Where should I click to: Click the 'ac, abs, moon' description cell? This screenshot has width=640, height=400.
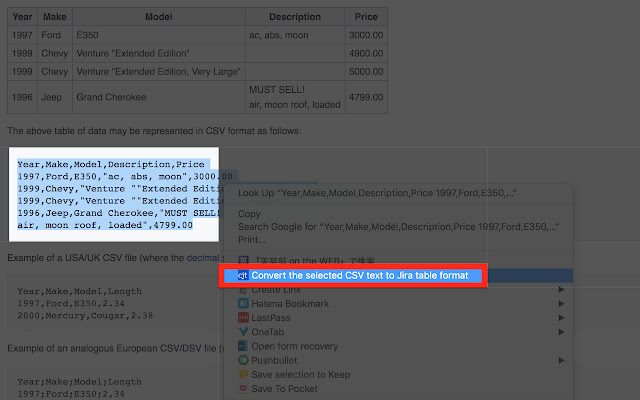click(295, 35)
